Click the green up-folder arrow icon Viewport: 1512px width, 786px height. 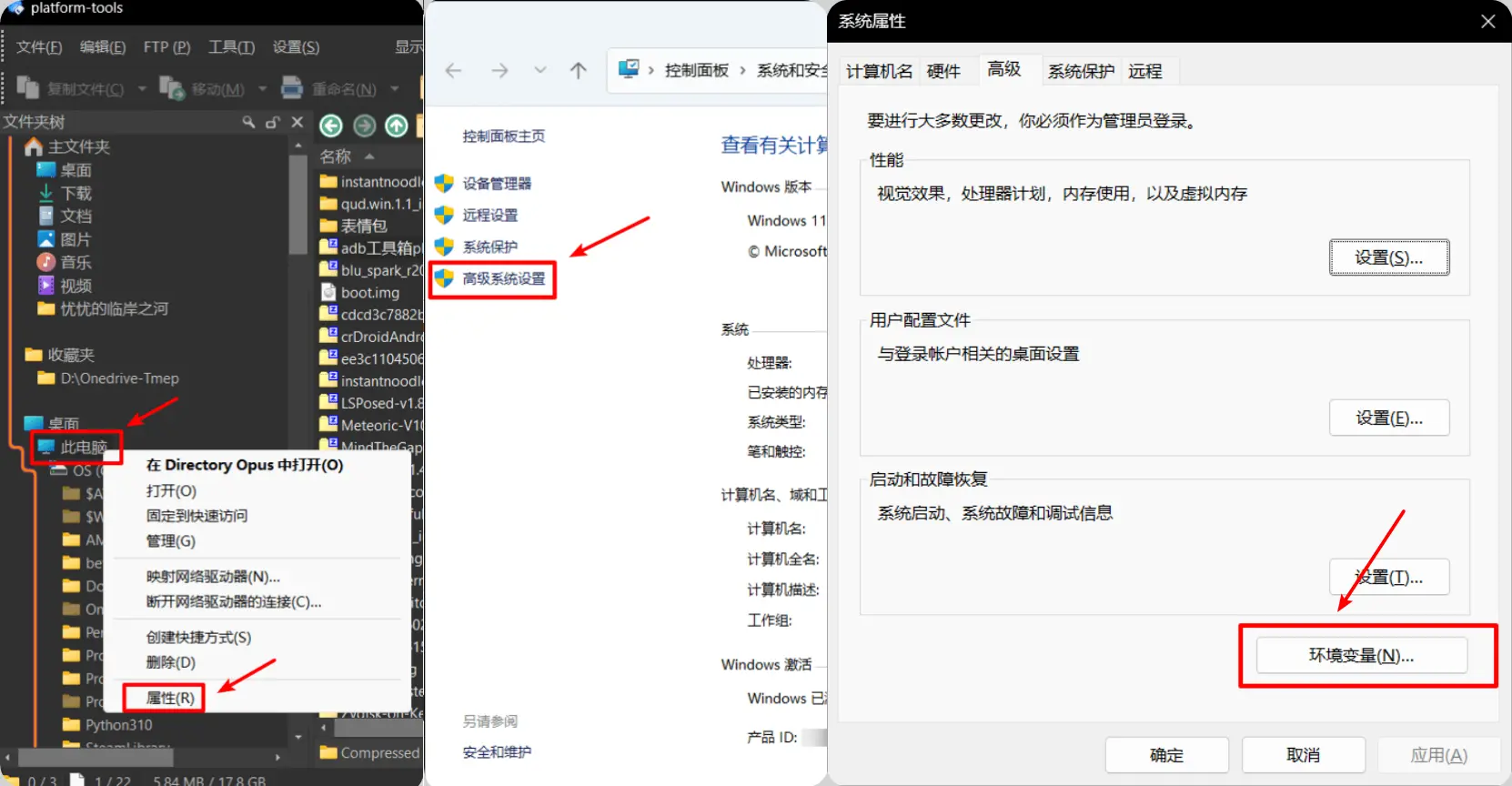pos(397,126)
